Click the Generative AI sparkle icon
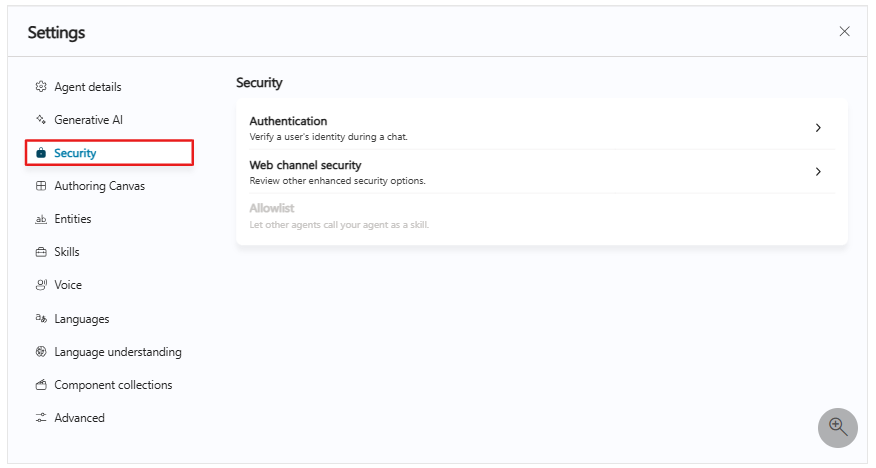Viewport: 876px width, 468px height. (41, 120)
